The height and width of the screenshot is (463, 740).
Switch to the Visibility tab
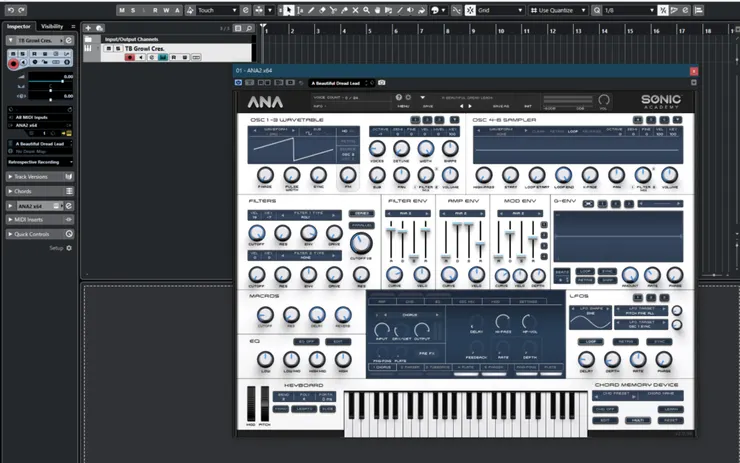[58, 26]
